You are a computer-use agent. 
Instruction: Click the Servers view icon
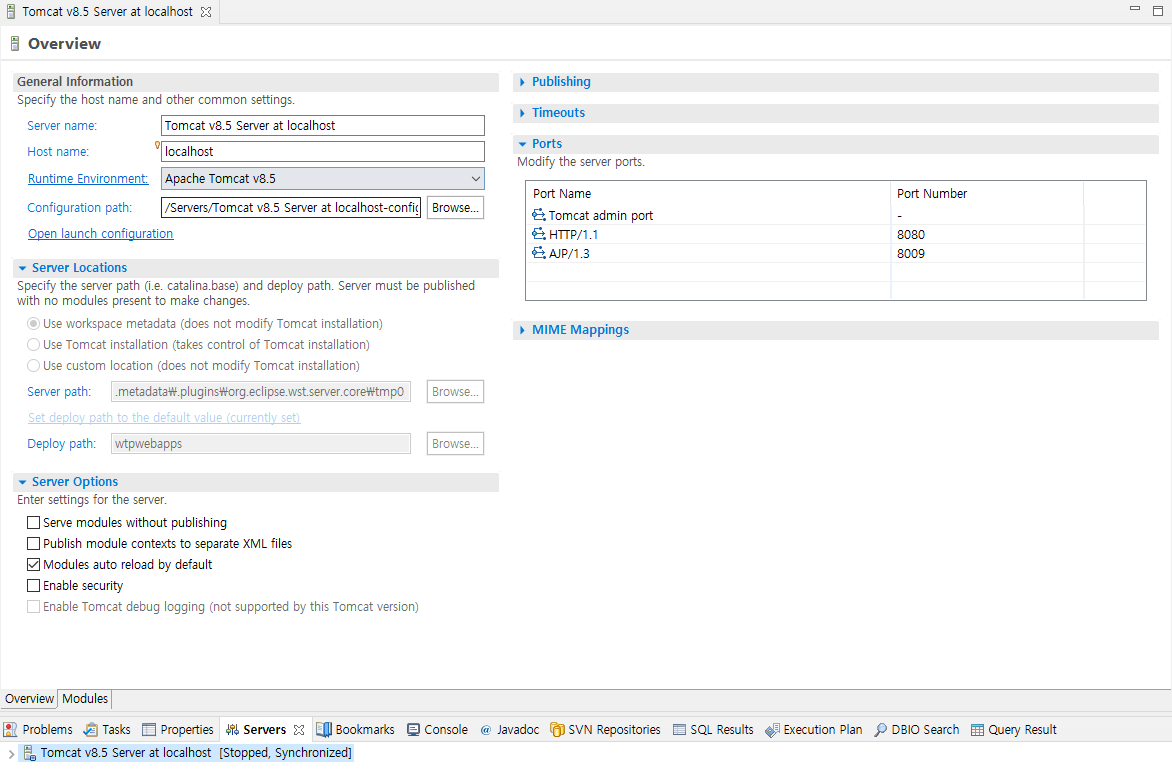pos(232,730)
